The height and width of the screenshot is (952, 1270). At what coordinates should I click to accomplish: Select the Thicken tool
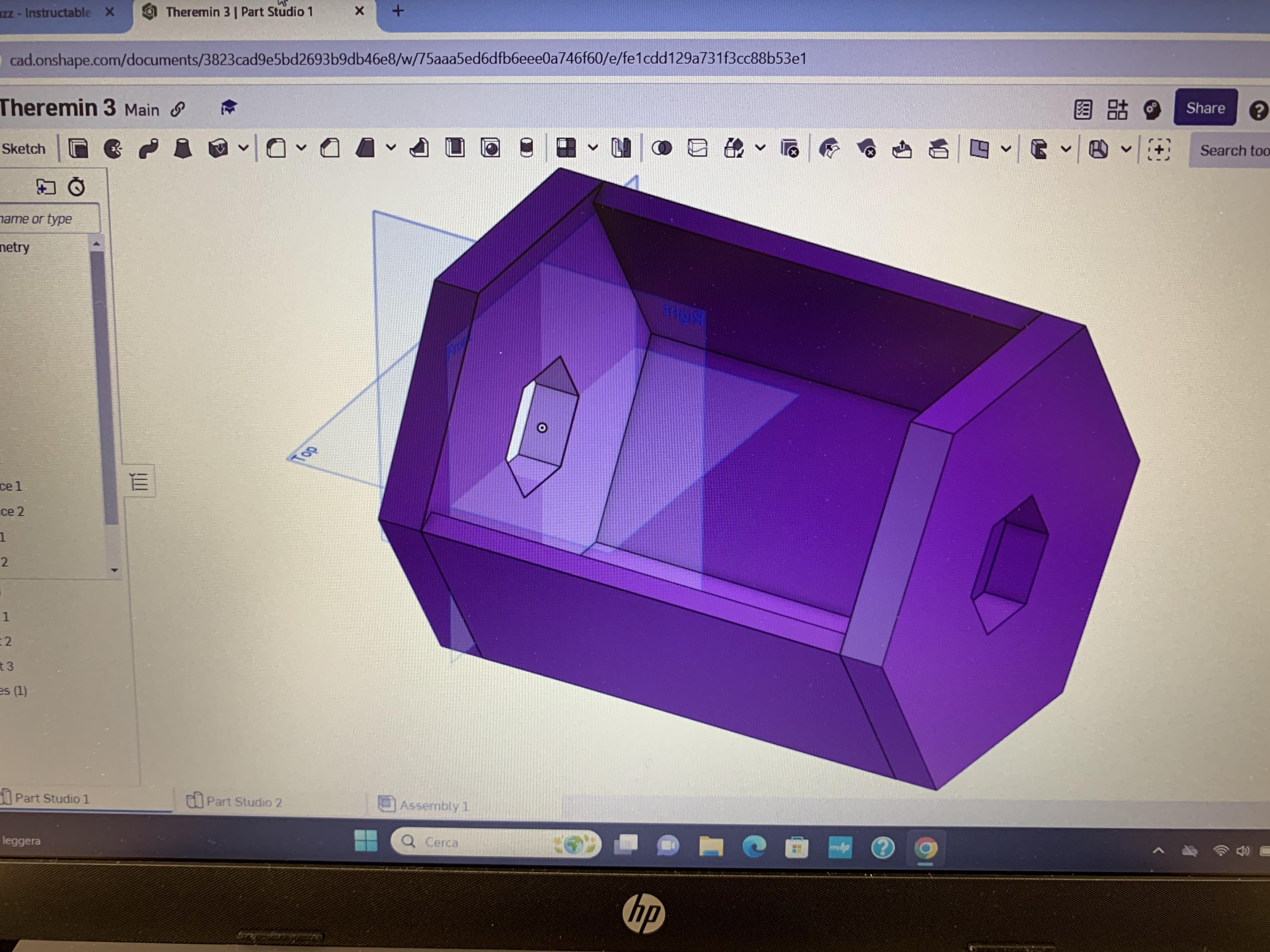tap(218, 149)
